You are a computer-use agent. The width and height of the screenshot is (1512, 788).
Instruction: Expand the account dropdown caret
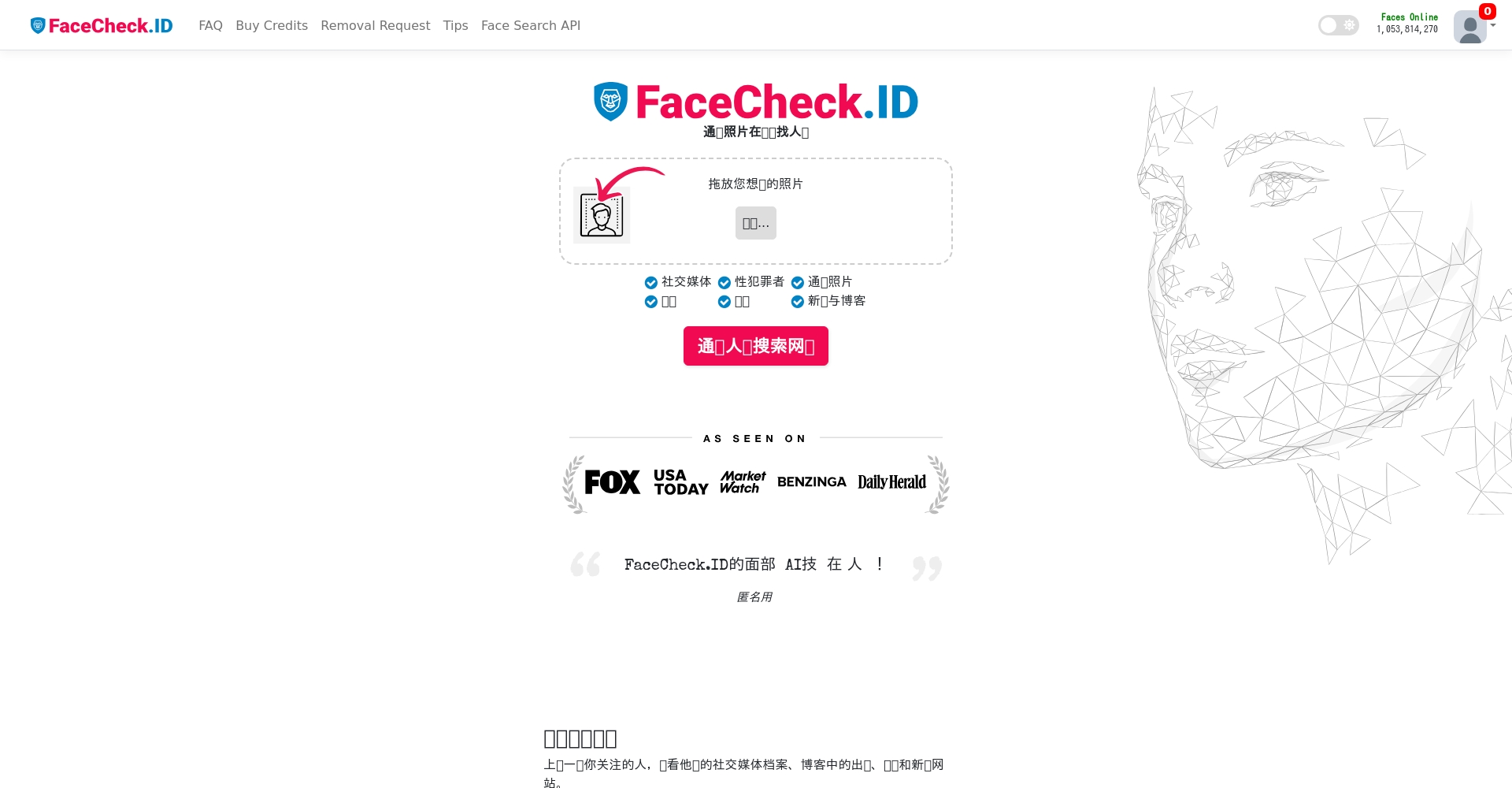(1493, 26)
